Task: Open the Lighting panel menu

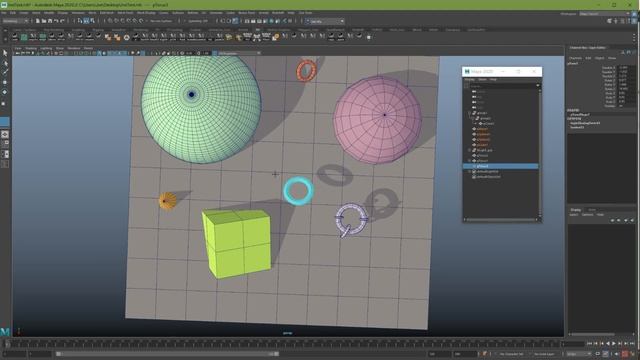Action: point(46,48)
